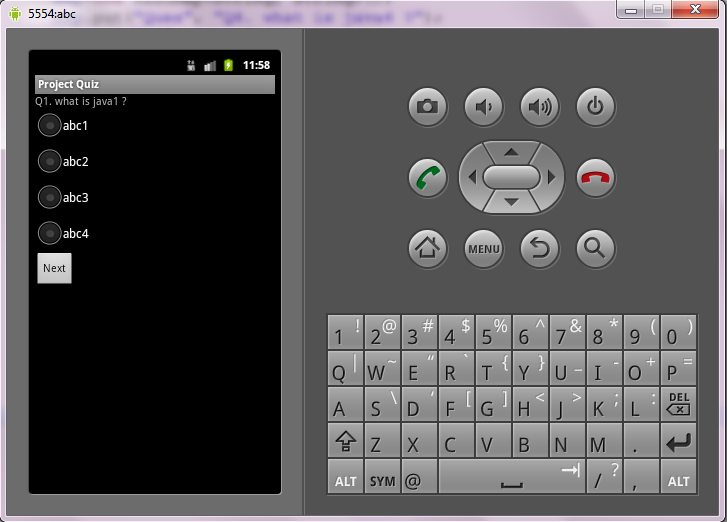Select the abc1 radio option
Screen dimensions: 727x522
point(49,125)
